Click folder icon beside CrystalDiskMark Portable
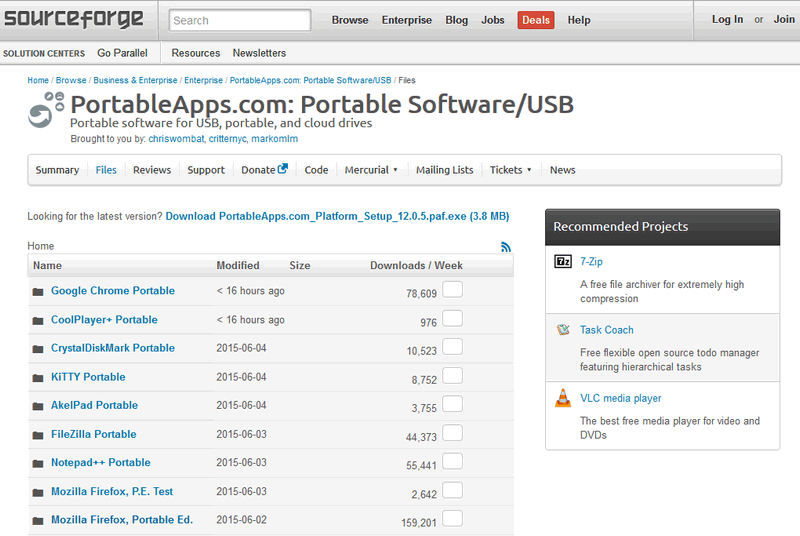 38,349
